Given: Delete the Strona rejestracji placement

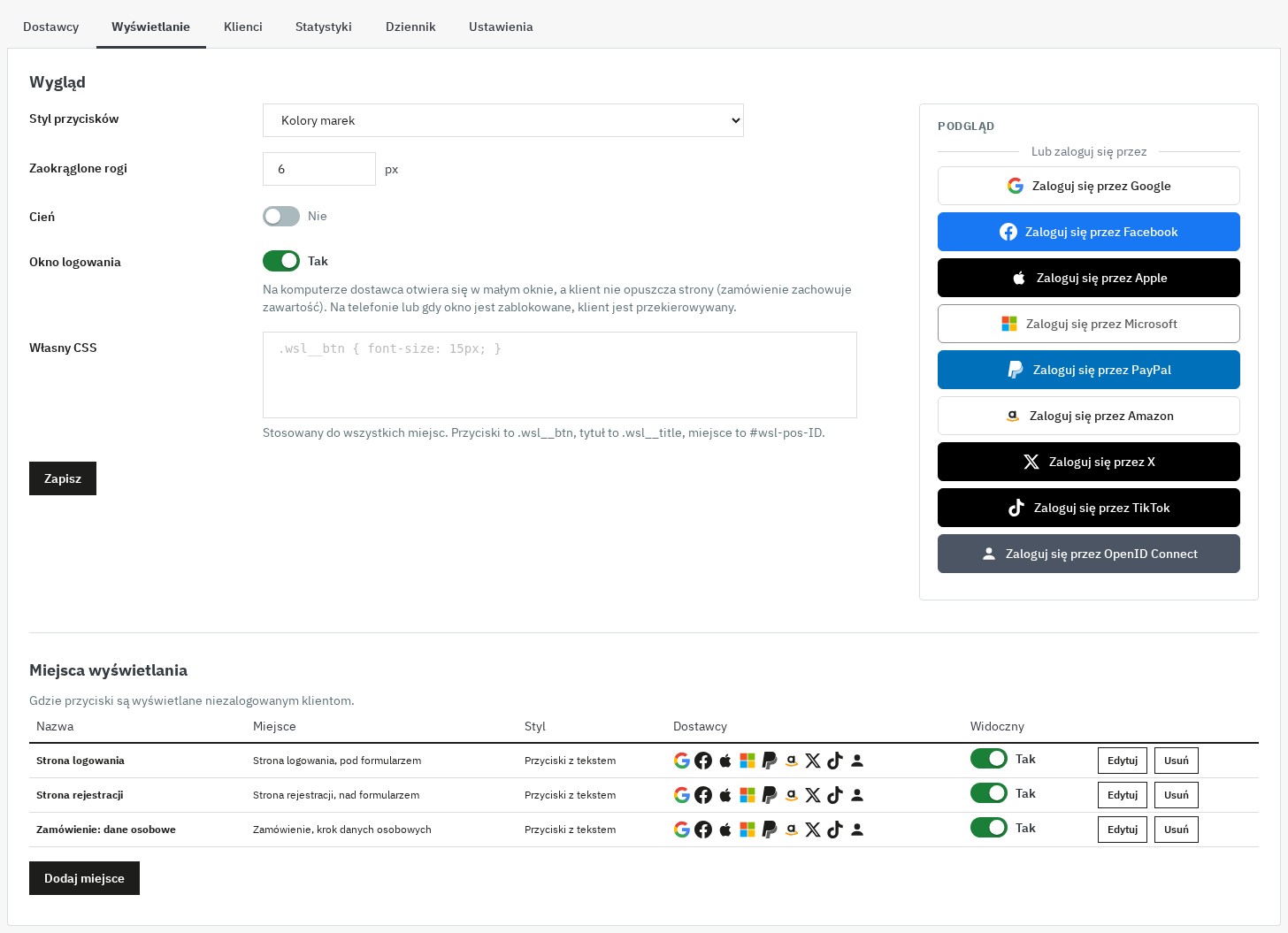Looking at the screenshot, I should click(x=1177, y=795).
